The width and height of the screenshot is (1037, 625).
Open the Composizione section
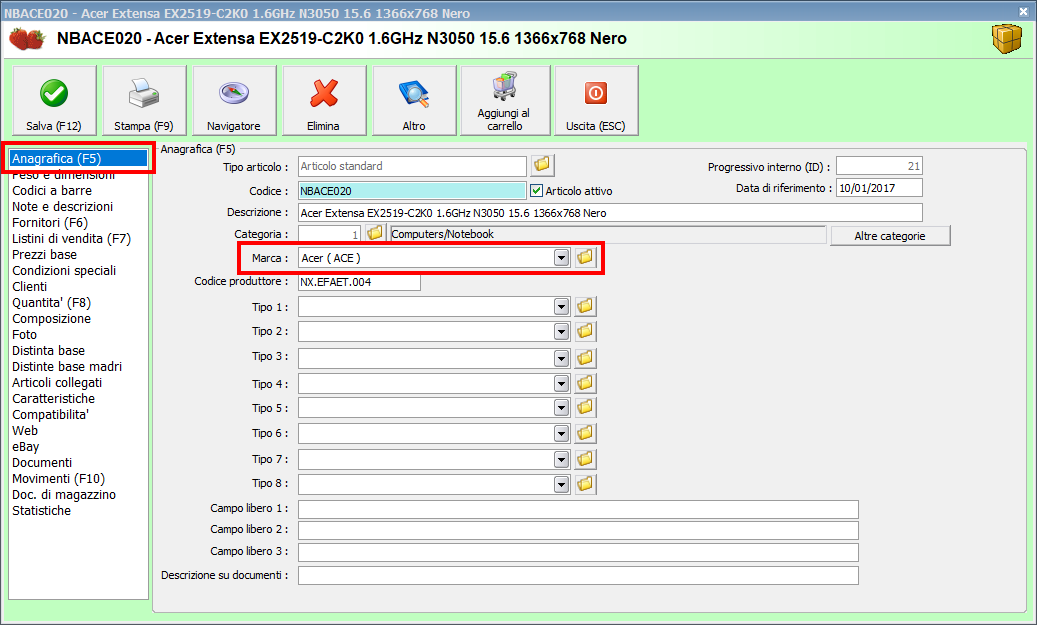51,318
